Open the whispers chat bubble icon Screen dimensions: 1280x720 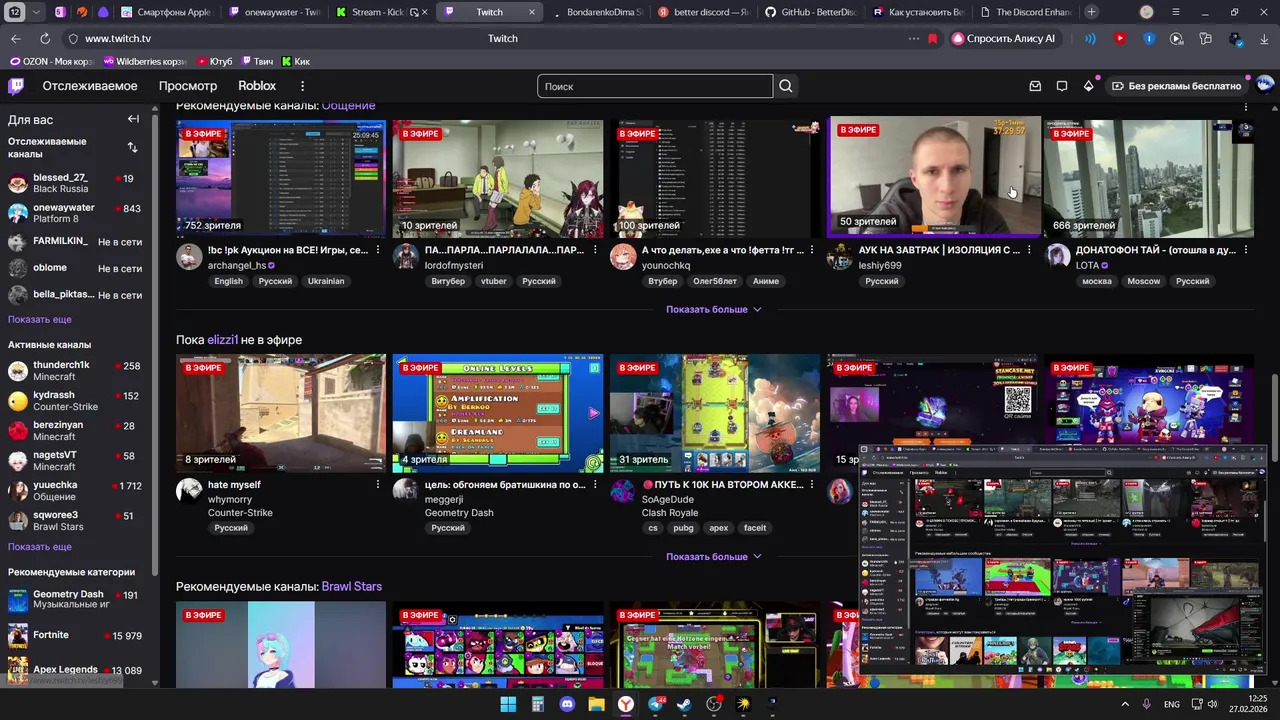[x=1062, y=86]
